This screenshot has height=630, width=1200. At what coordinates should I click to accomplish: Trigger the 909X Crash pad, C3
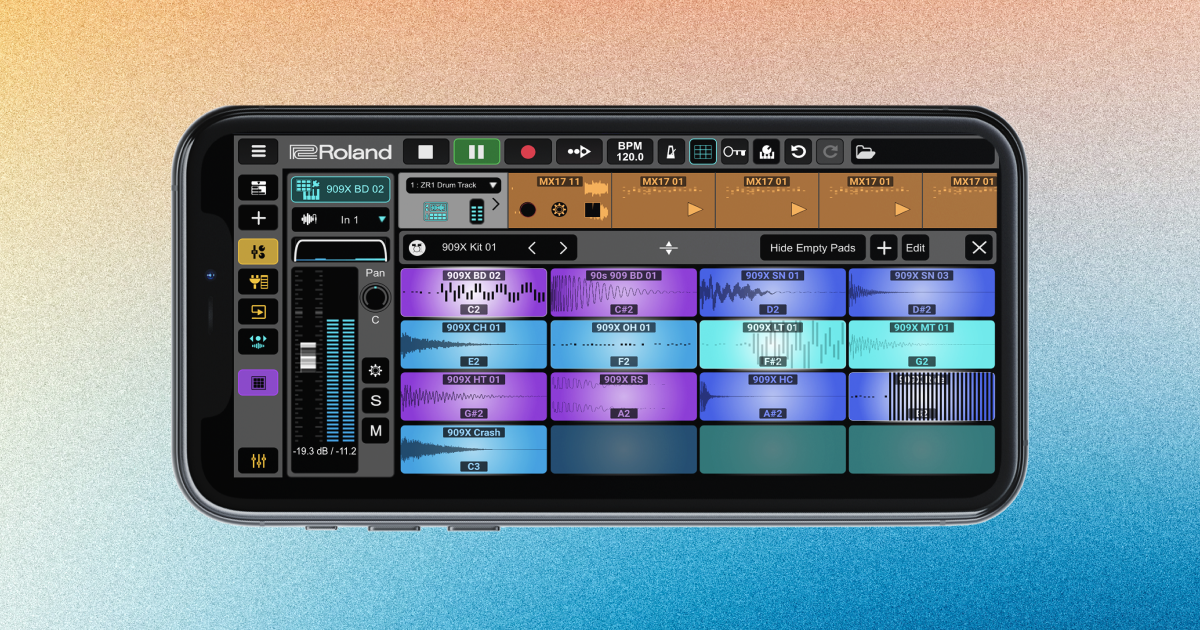click(x=474, y=449)
